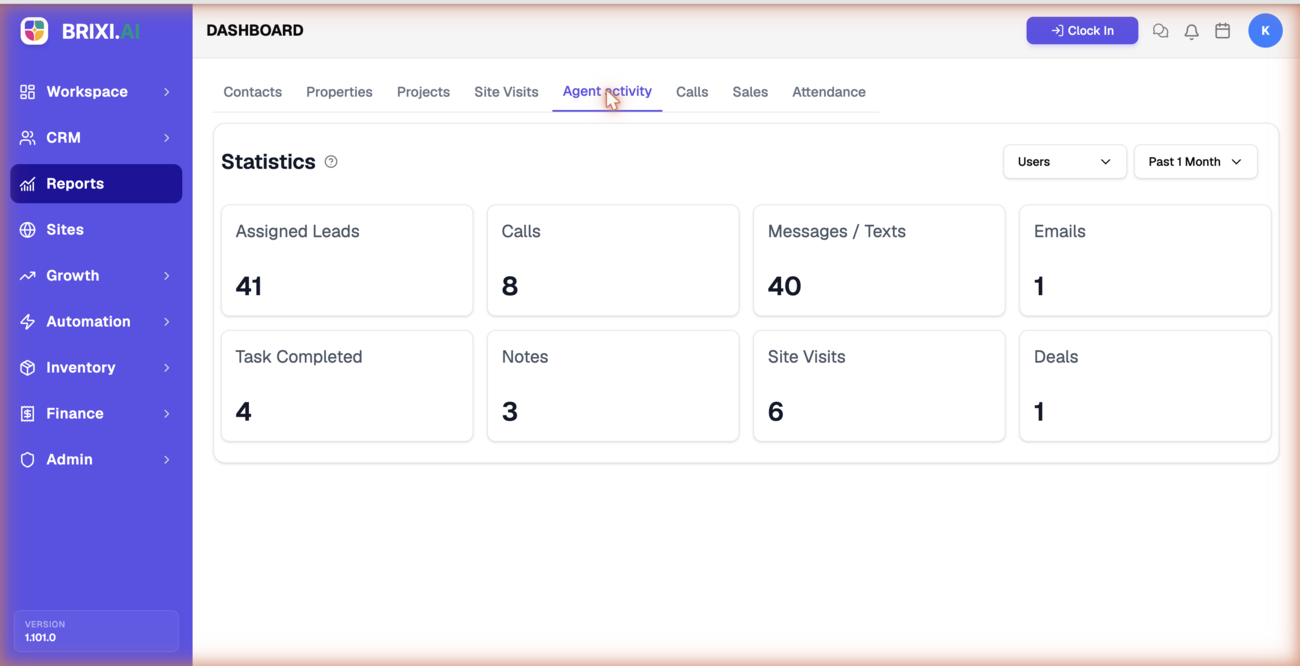Image resolution: width=1300 pixels, height=666 pixels.
Task: Click the CRM people icon in sidebar
Action: tap(27, 138)
